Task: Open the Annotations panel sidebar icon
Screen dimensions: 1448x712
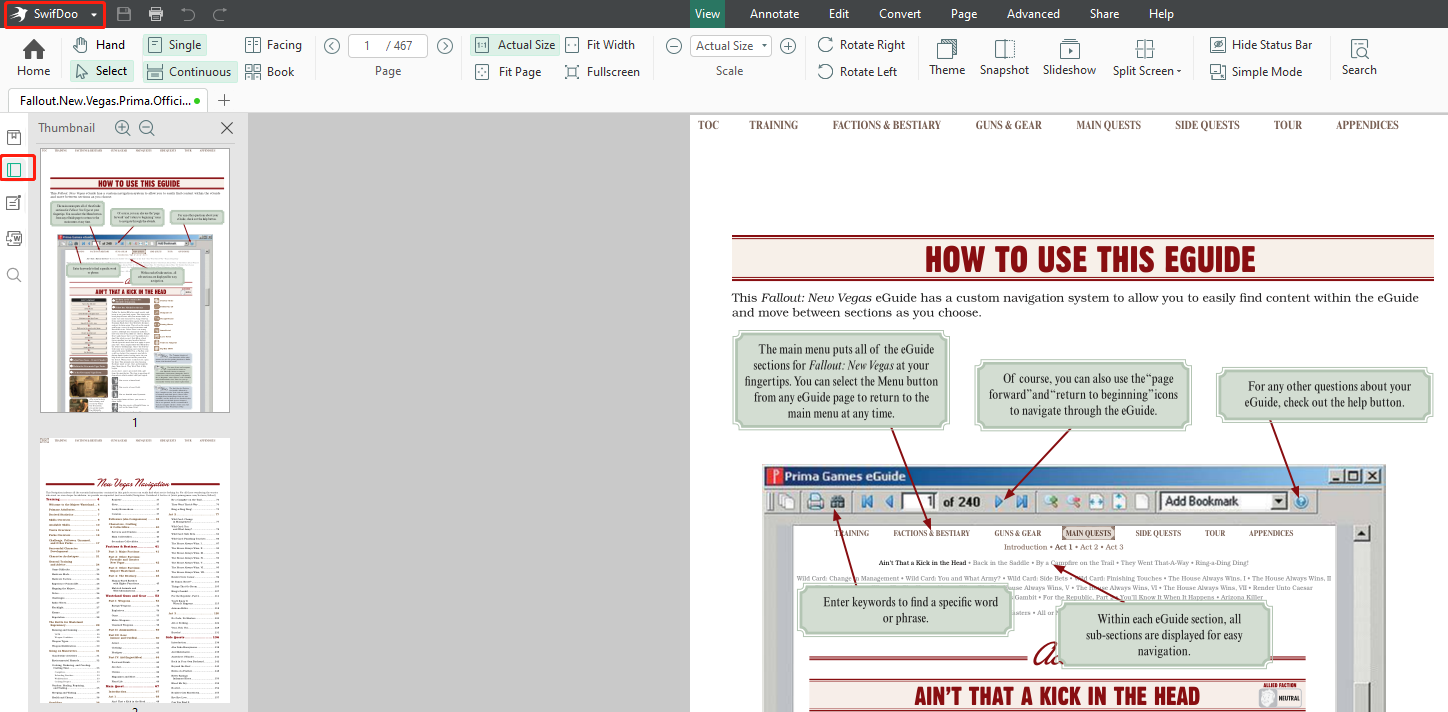Action: tap(14, 203)
